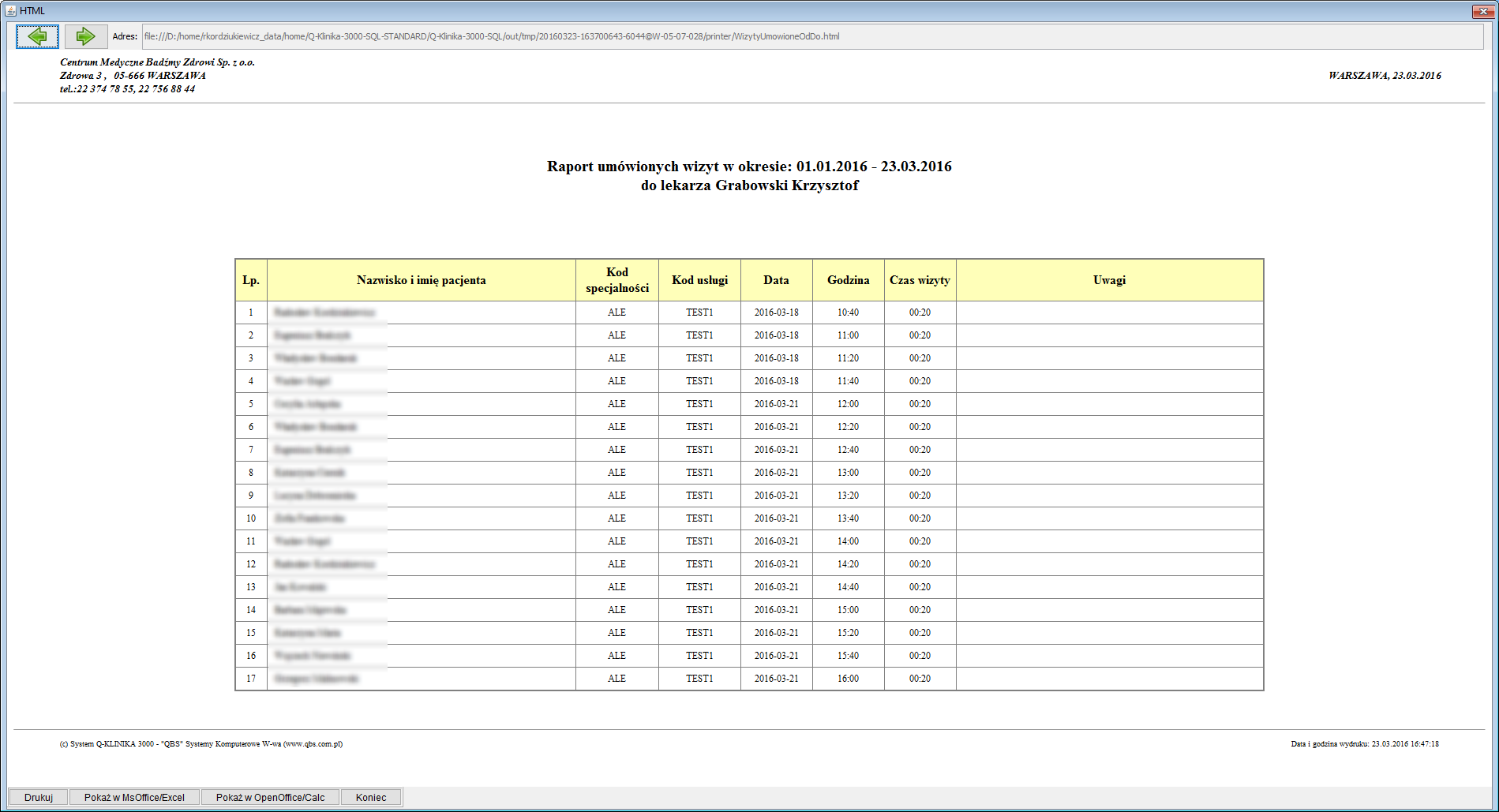Click the date cell in row 4
The width and height of the screenshot is (1499, 812).
(777, 381)
